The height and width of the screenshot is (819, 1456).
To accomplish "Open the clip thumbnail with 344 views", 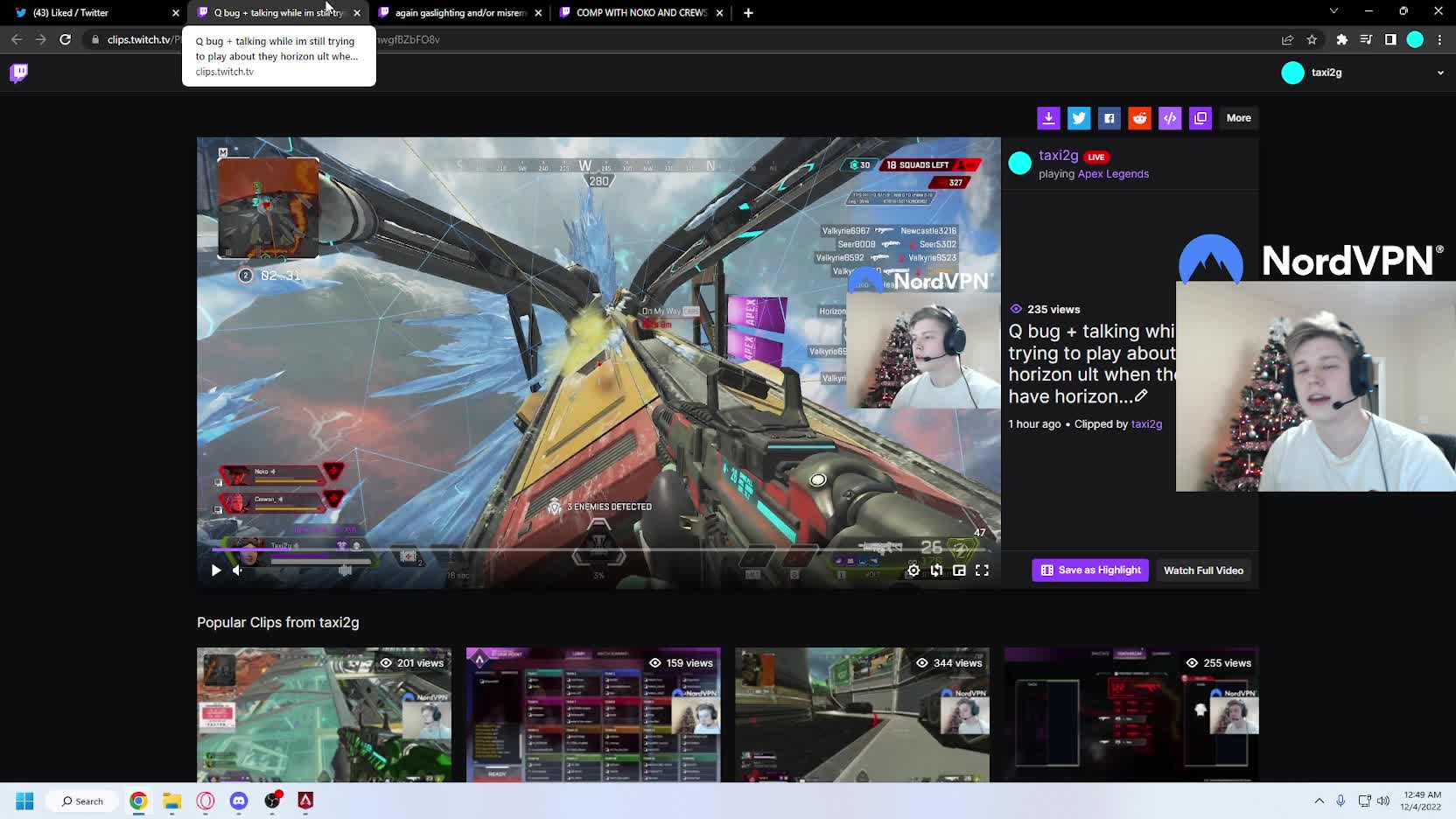I will pos(862,715).
